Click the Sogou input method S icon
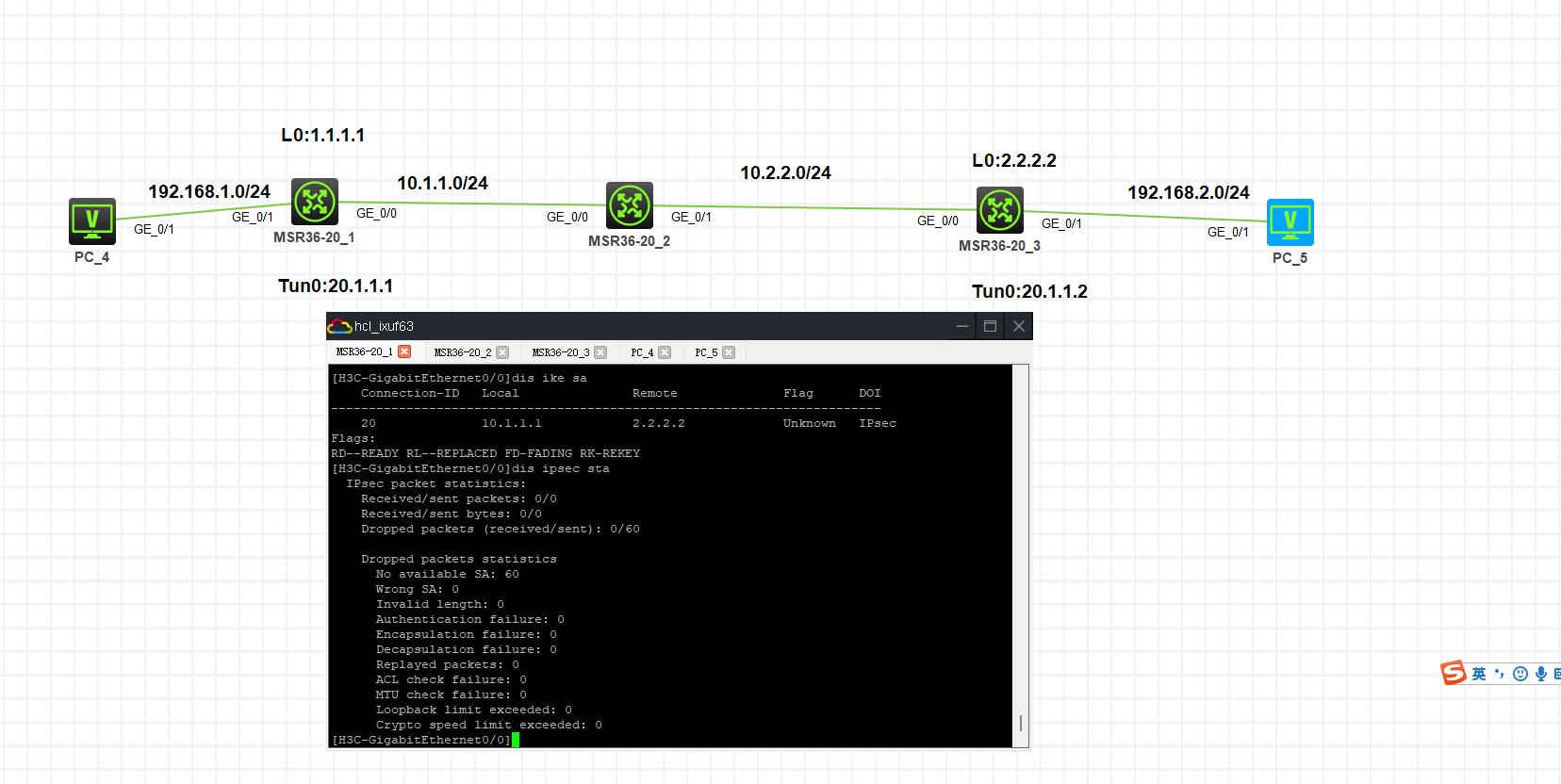The height and width of the screenshot is (784, 1561). click(1454, 673)
